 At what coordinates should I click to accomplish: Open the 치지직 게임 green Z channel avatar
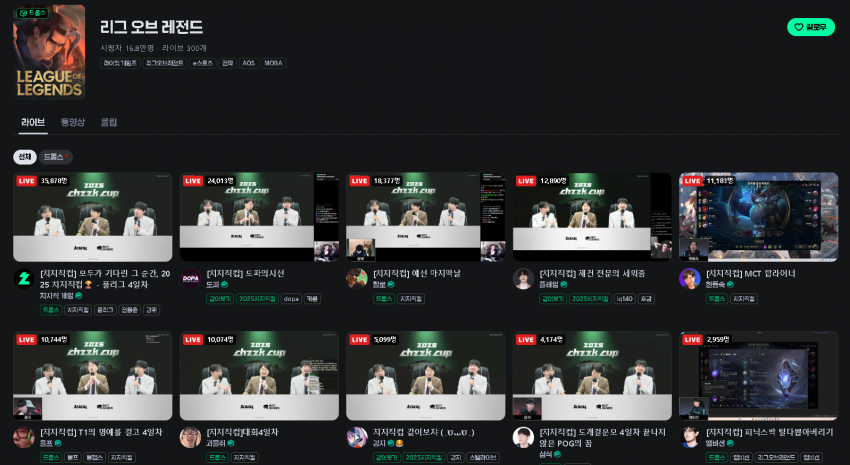tap(23, 279)
